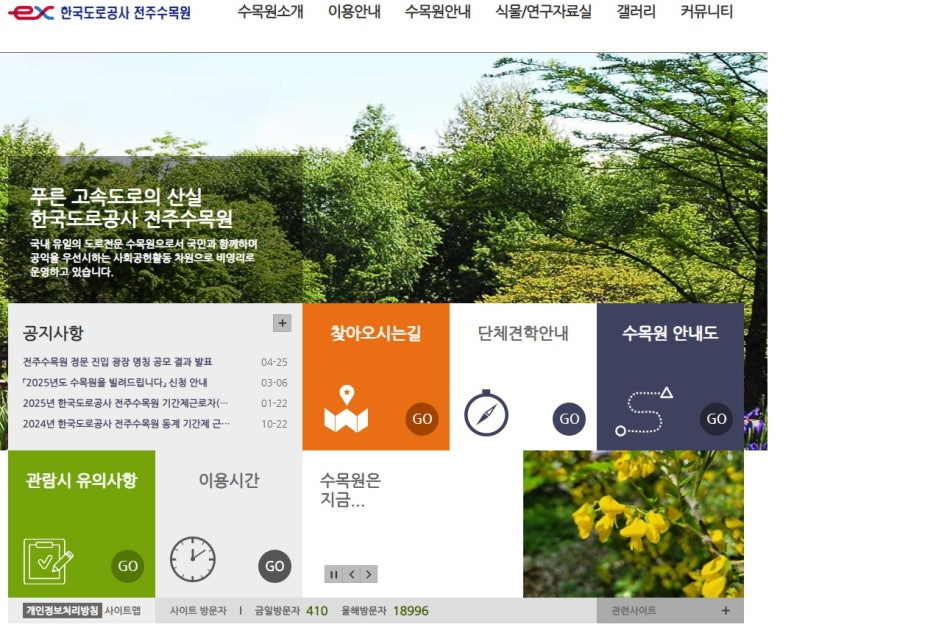The height and width of the screenshot is (630, 936).
Task: Click the 단체견학안내 title
Action: [523, 333]
